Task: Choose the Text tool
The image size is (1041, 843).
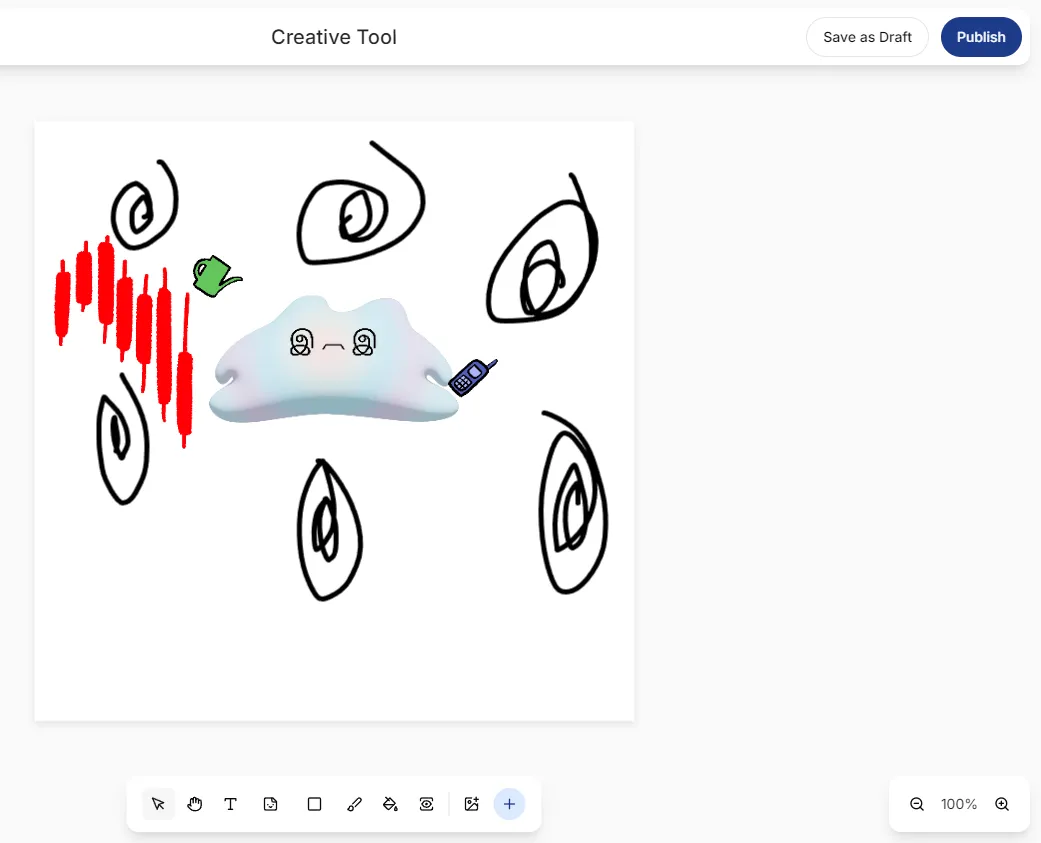Action: pos(230,804)
